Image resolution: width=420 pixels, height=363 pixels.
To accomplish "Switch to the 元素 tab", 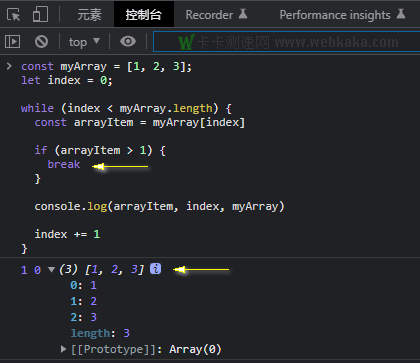I will tap(89, 15).
